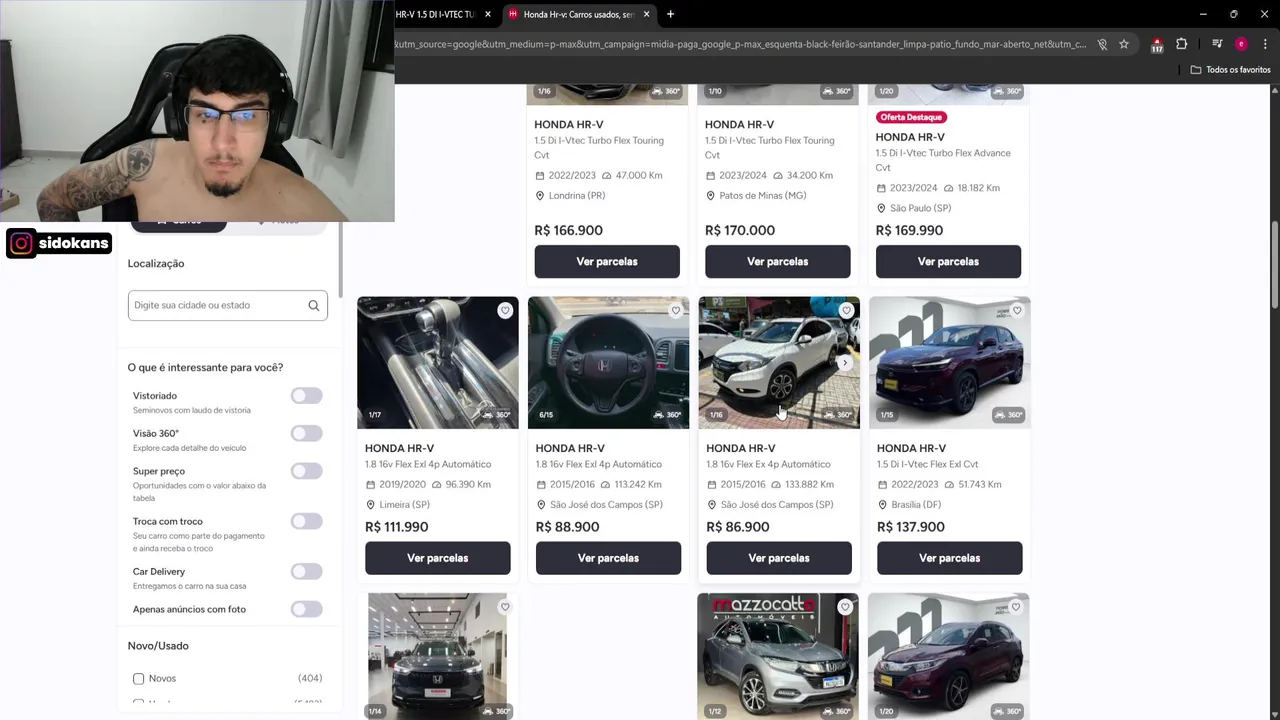Click the Novo/Usado section heading
1280x720 pixels.
click(x=158, y=646)
